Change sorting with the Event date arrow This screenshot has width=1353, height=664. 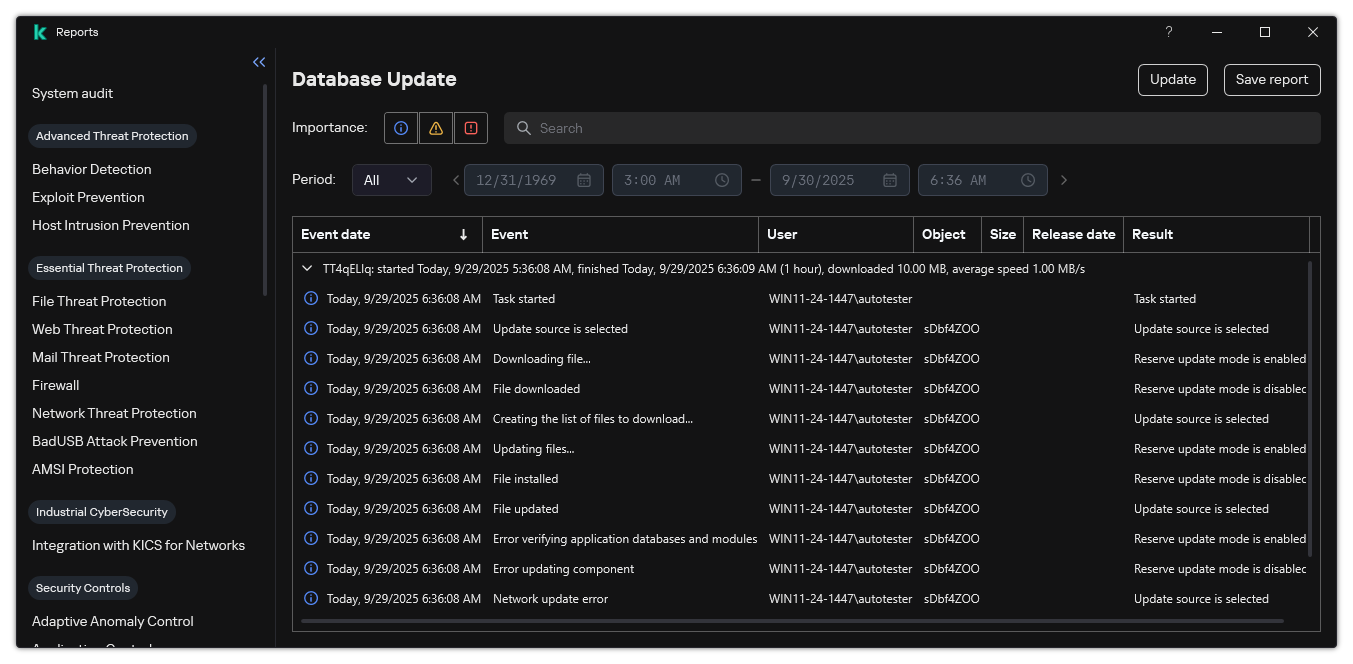tap(463, 234)
